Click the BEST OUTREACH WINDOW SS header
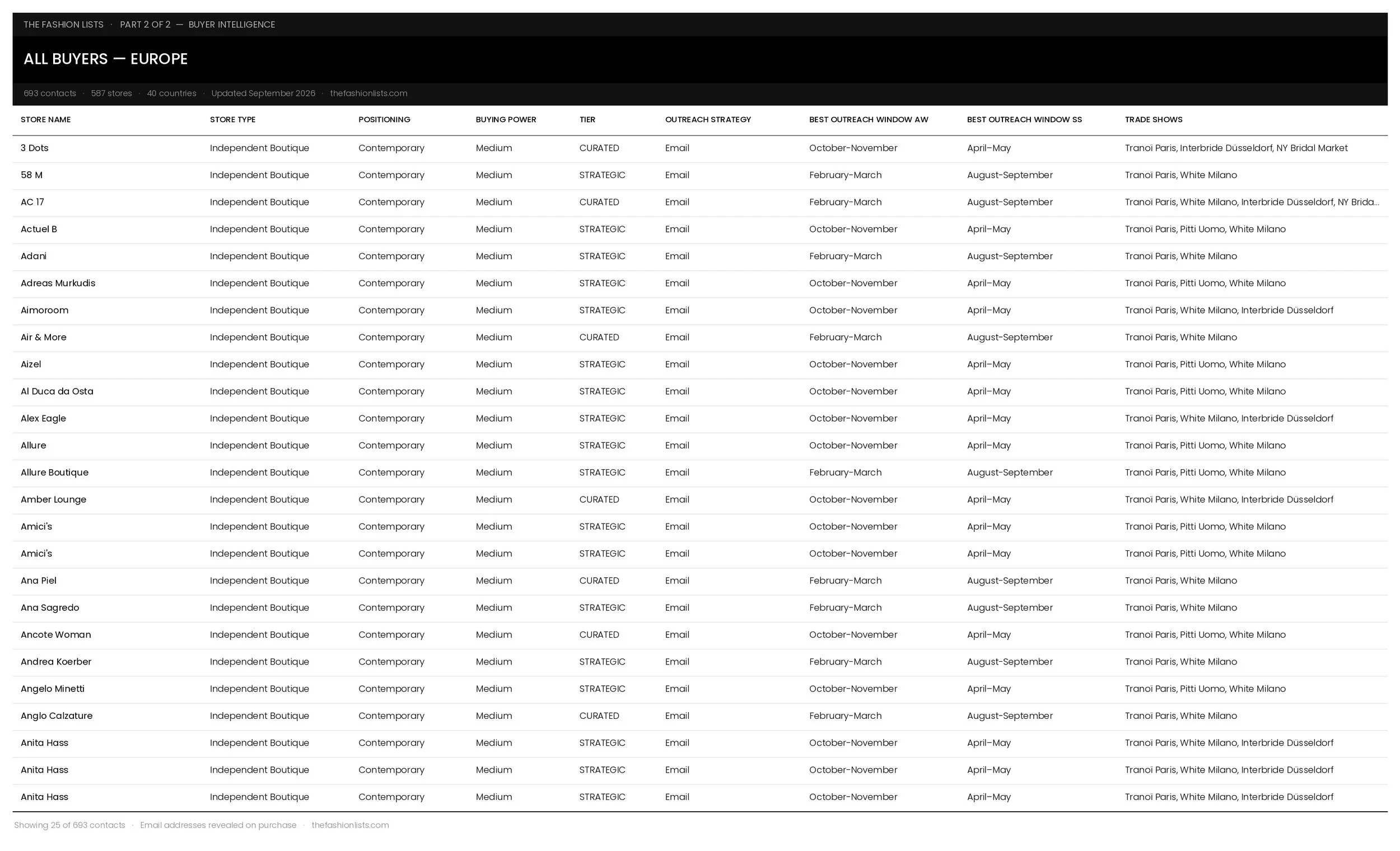Screen dimensions: 1400x851 click(1024, 119)
